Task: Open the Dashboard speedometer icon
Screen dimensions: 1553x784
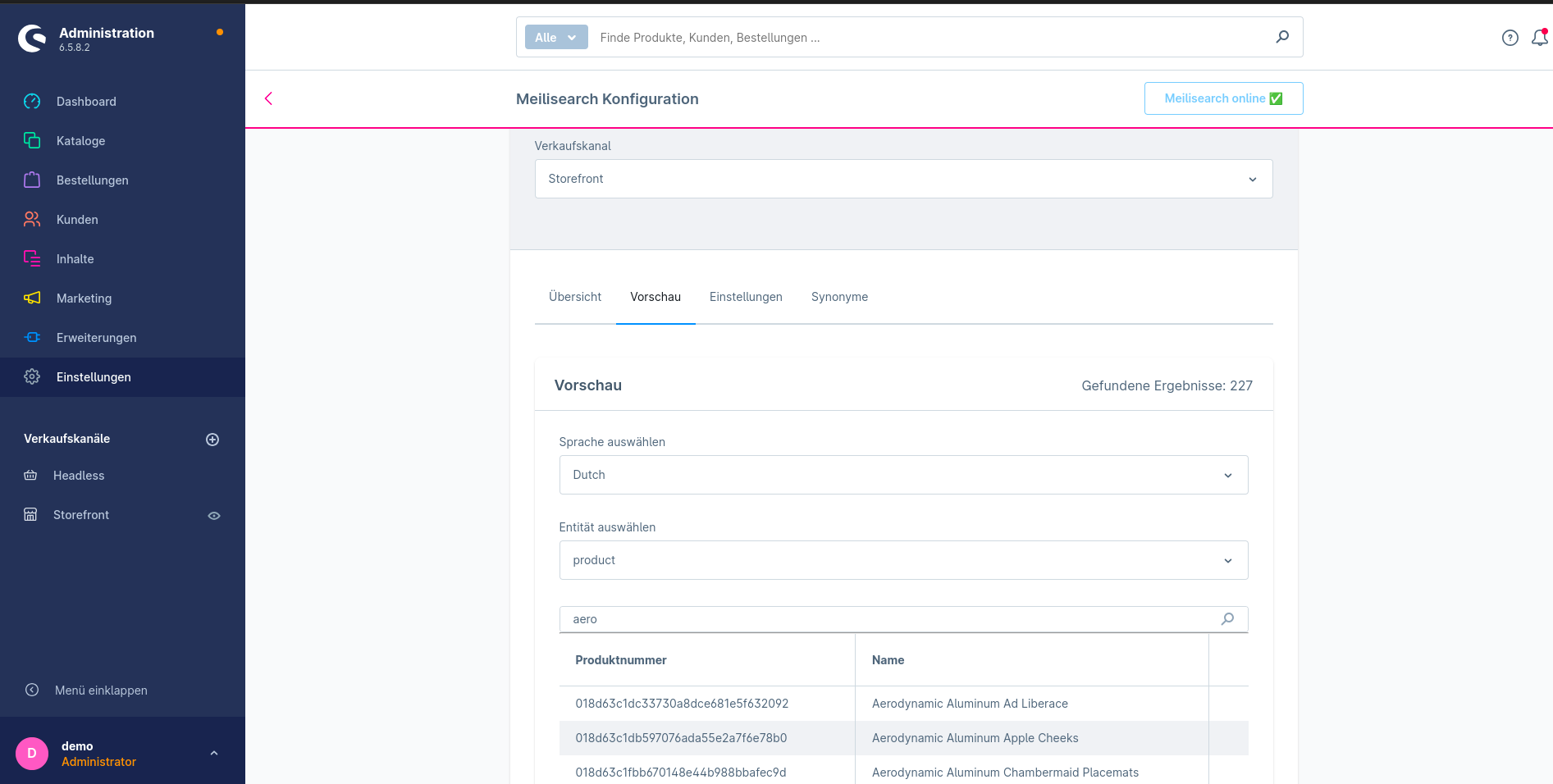Action: click(x=32, y=102)
